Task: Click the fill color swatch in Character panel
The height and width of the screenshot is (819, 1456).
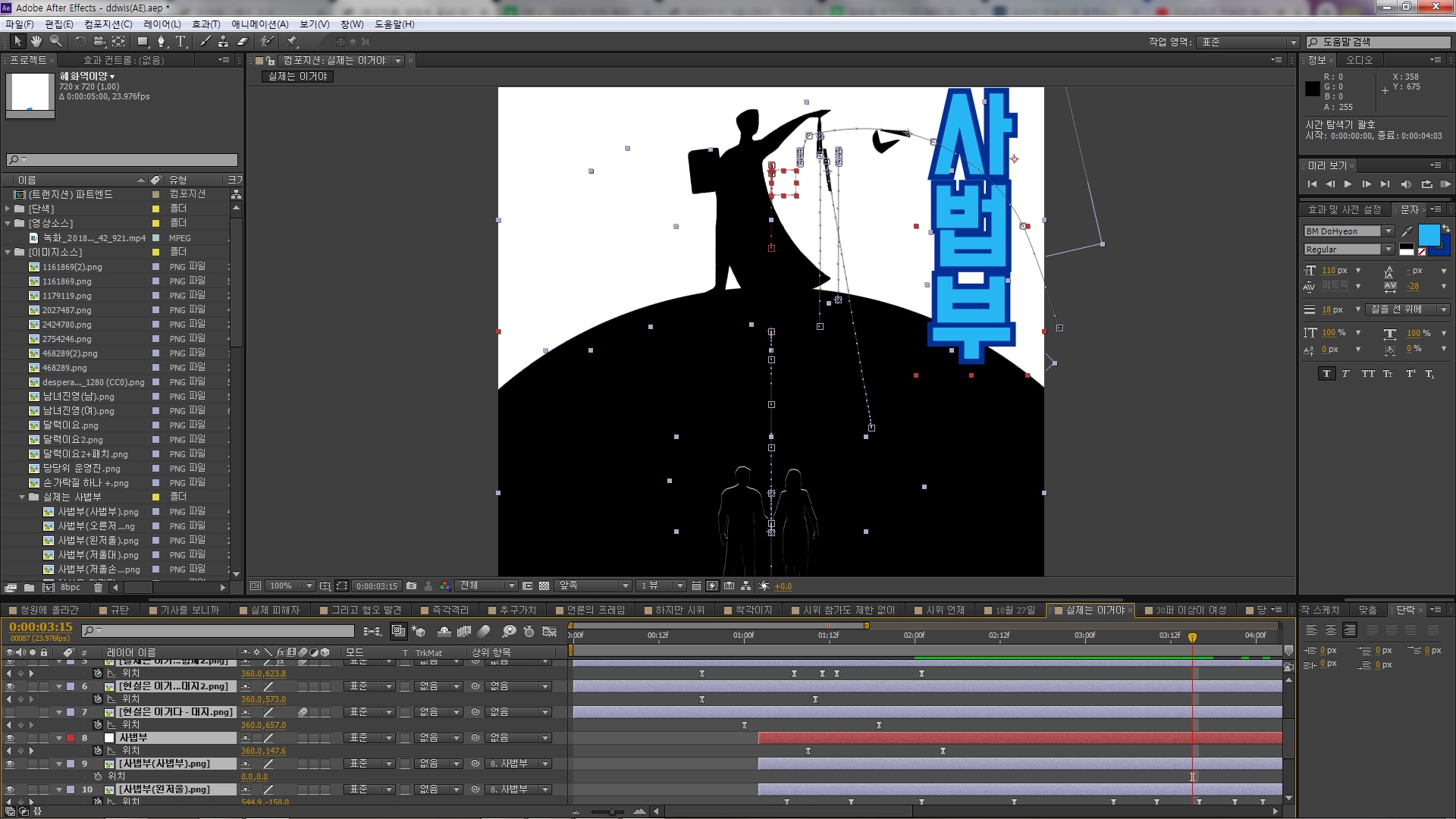Action: click(1429, 234)
